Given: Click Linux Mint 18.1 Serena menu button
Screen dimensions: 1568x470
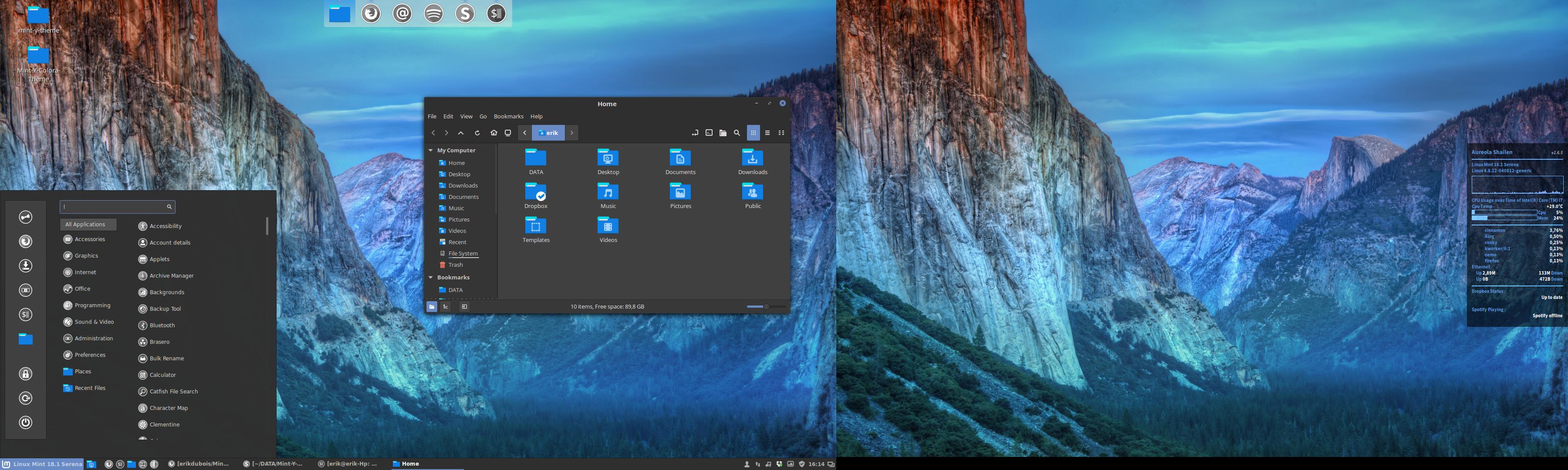Looking at the screenshot, I should click(x=43, y=464).
